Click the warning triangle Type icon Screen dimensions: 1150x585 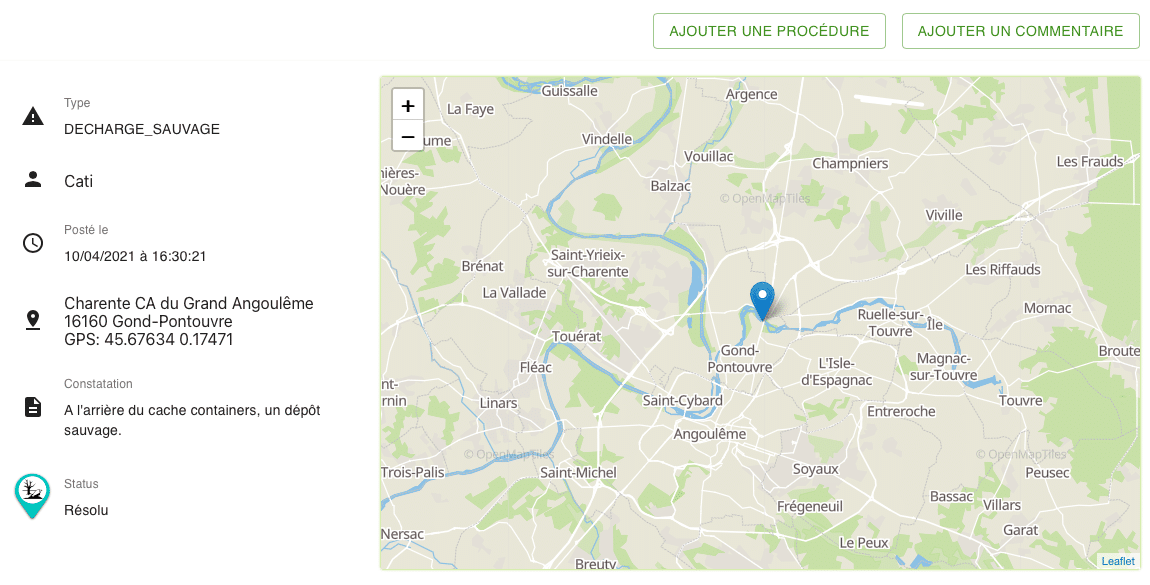point(33,117)
